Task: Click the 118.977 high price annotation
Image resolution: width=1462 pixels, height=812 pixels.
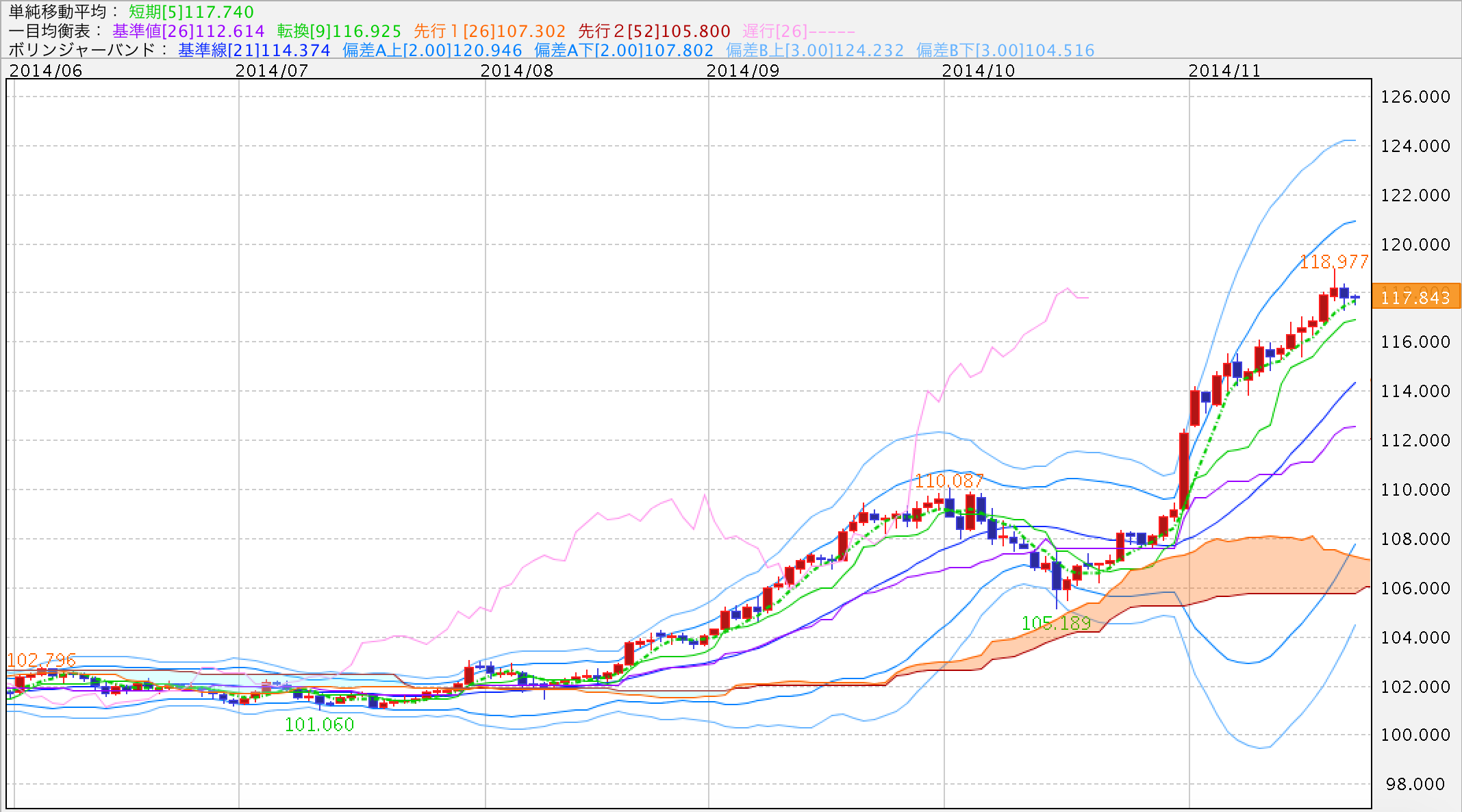Action: (1334, 262)
